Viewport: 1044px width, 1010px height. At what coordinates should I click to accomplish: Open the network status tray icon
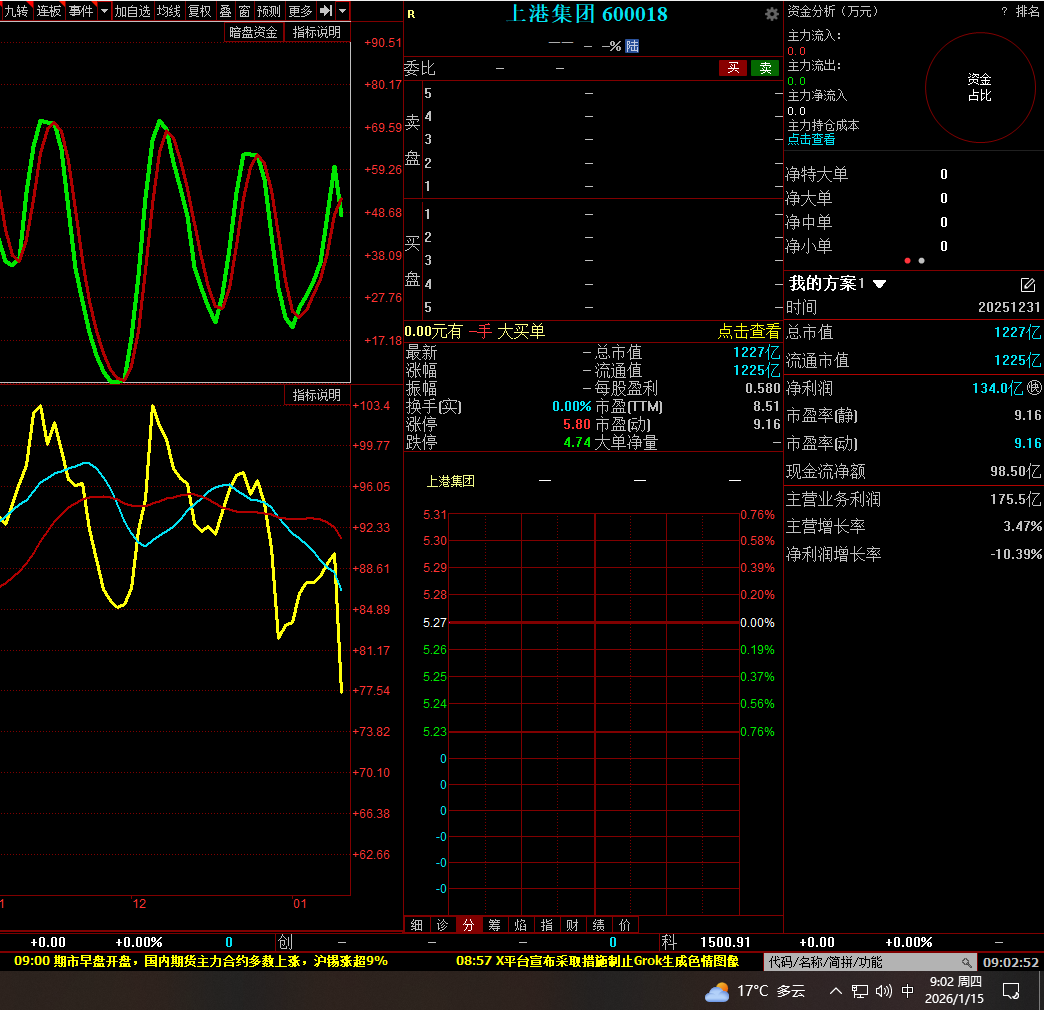(860, 991)
